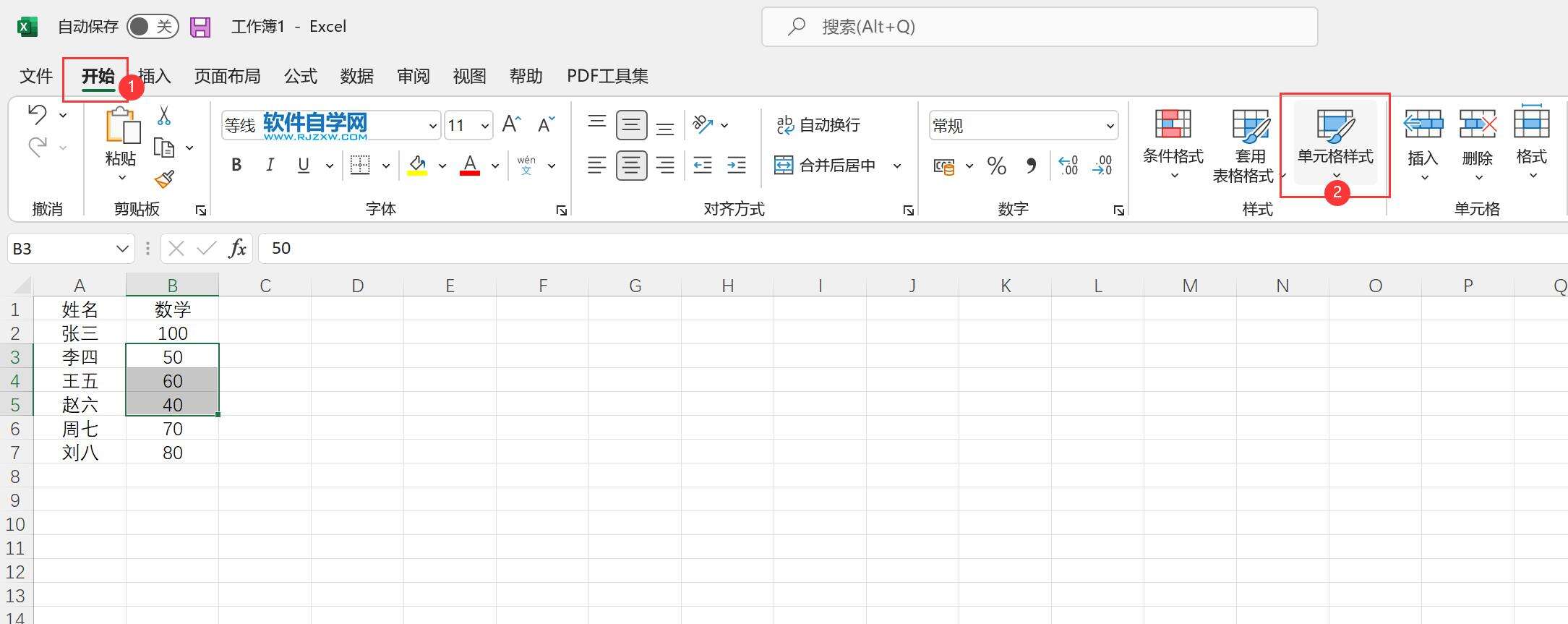Click the accounting number format icon
This screenshot has width=1568, height=624.
coord(944,166)
